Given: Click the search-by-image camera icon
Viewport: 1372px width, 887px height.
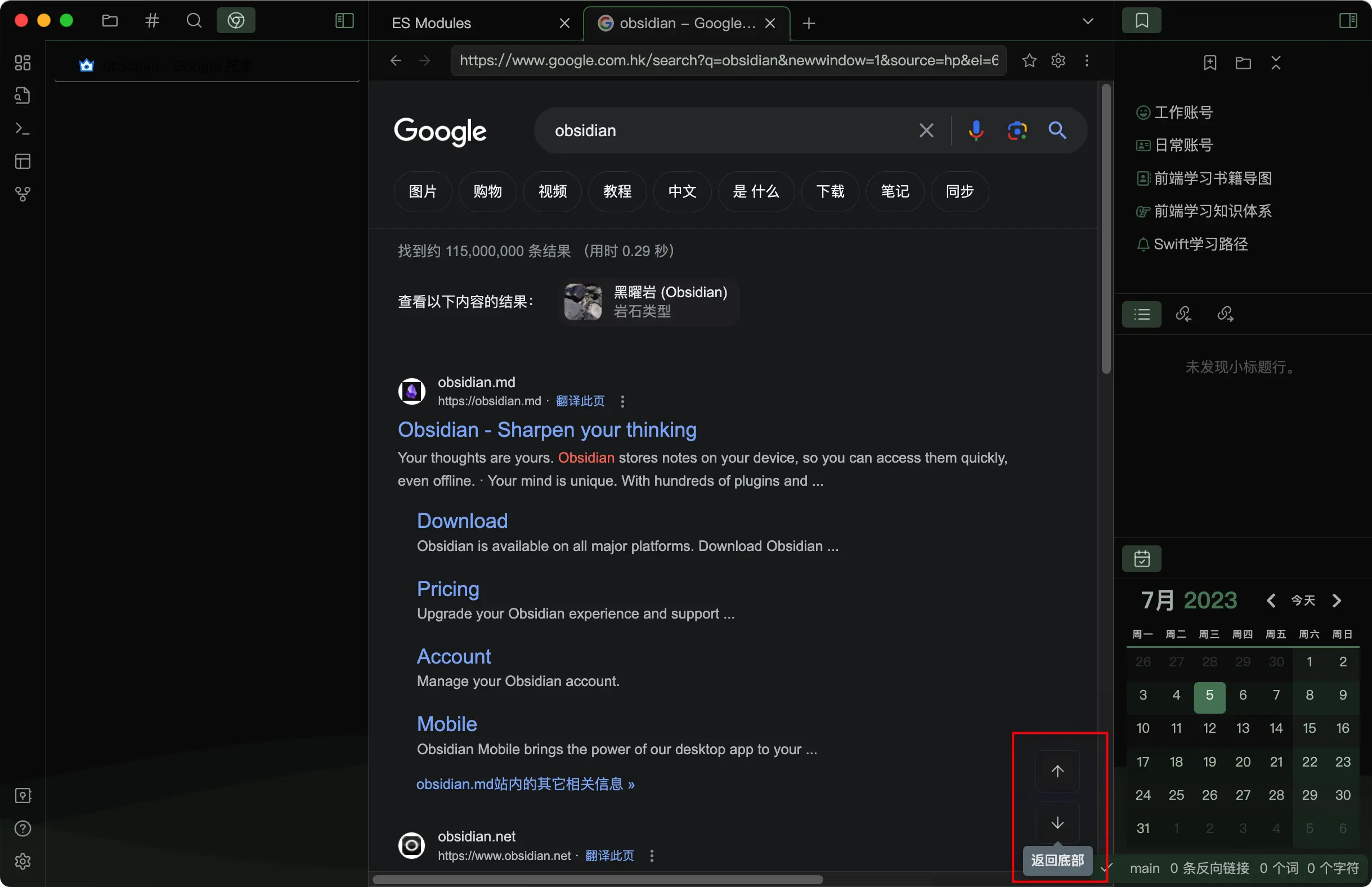Looking at the screenshot, I should [1017, 131].
